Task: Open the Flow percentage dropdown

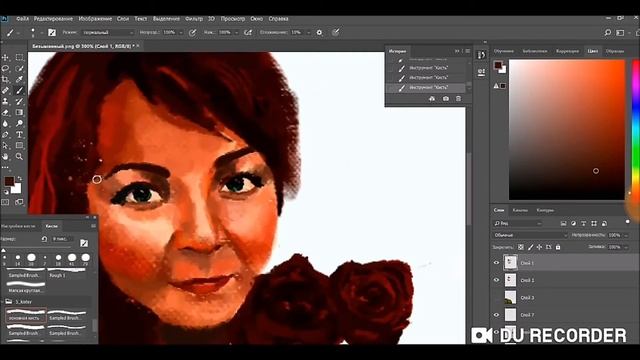Action: (236, 32)
